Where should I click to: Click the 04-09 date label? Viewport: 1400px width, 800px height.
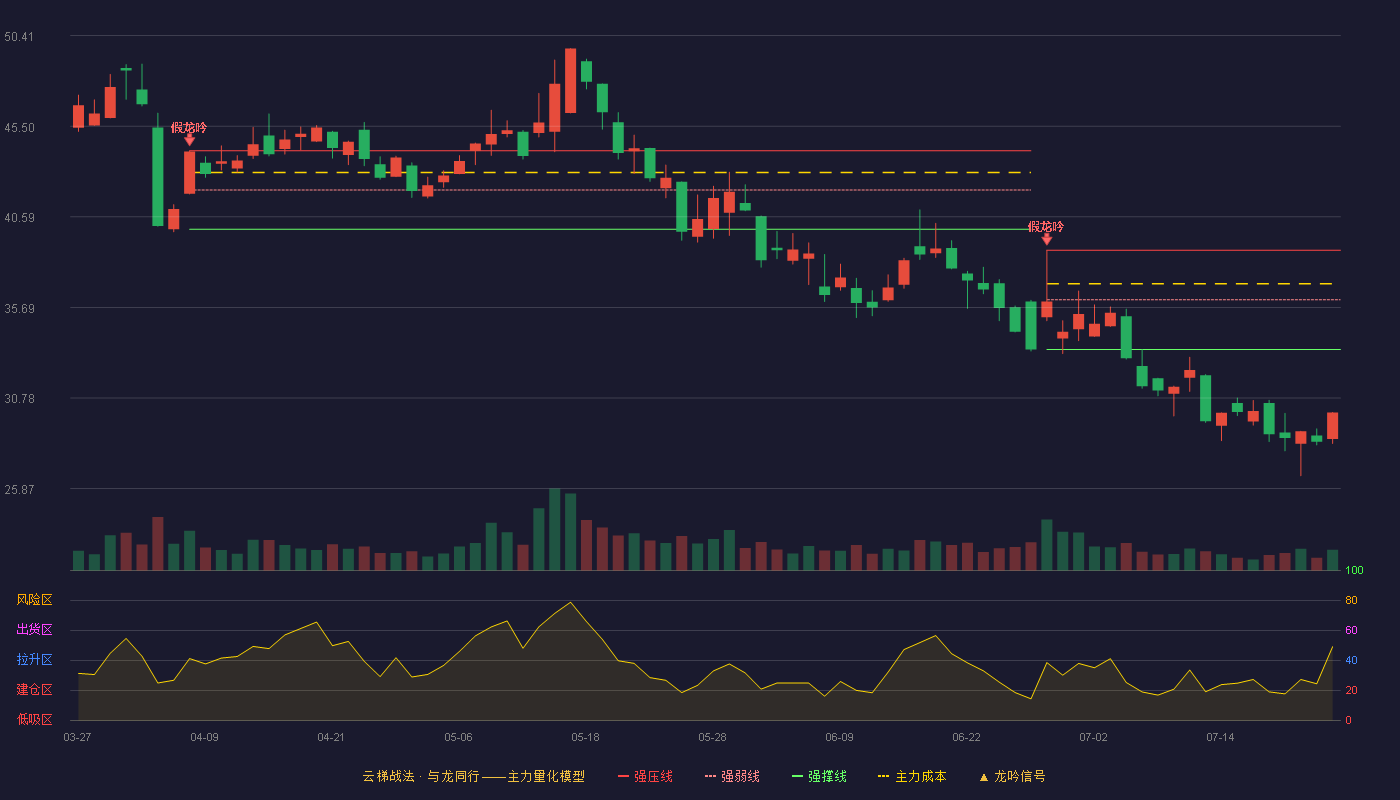204,737
